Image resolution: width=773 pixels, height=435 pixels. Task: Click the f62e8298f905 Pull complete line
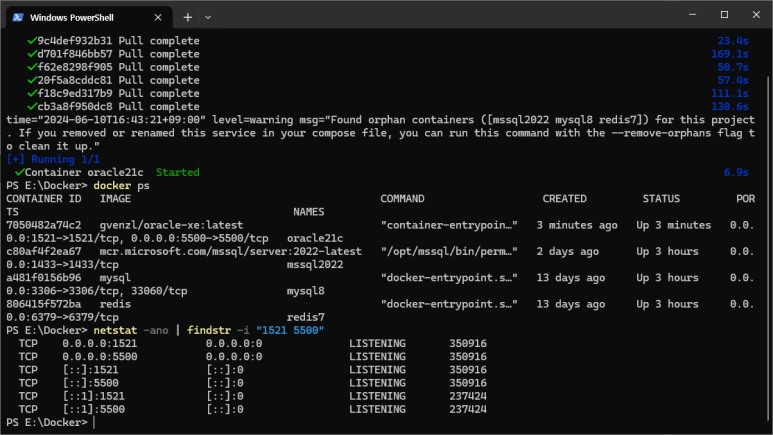click(x=118, y=67)
